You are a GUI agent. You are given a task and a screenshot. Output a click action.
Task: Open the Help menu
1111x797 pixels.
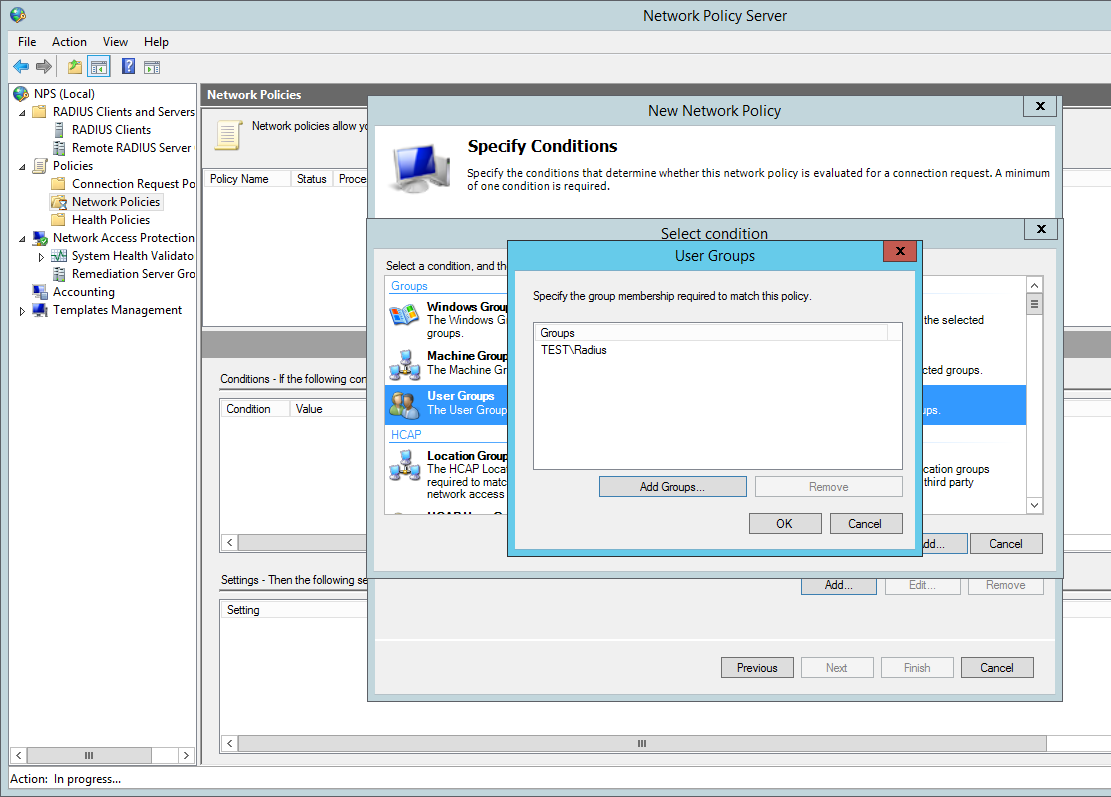tap(156, 42)
